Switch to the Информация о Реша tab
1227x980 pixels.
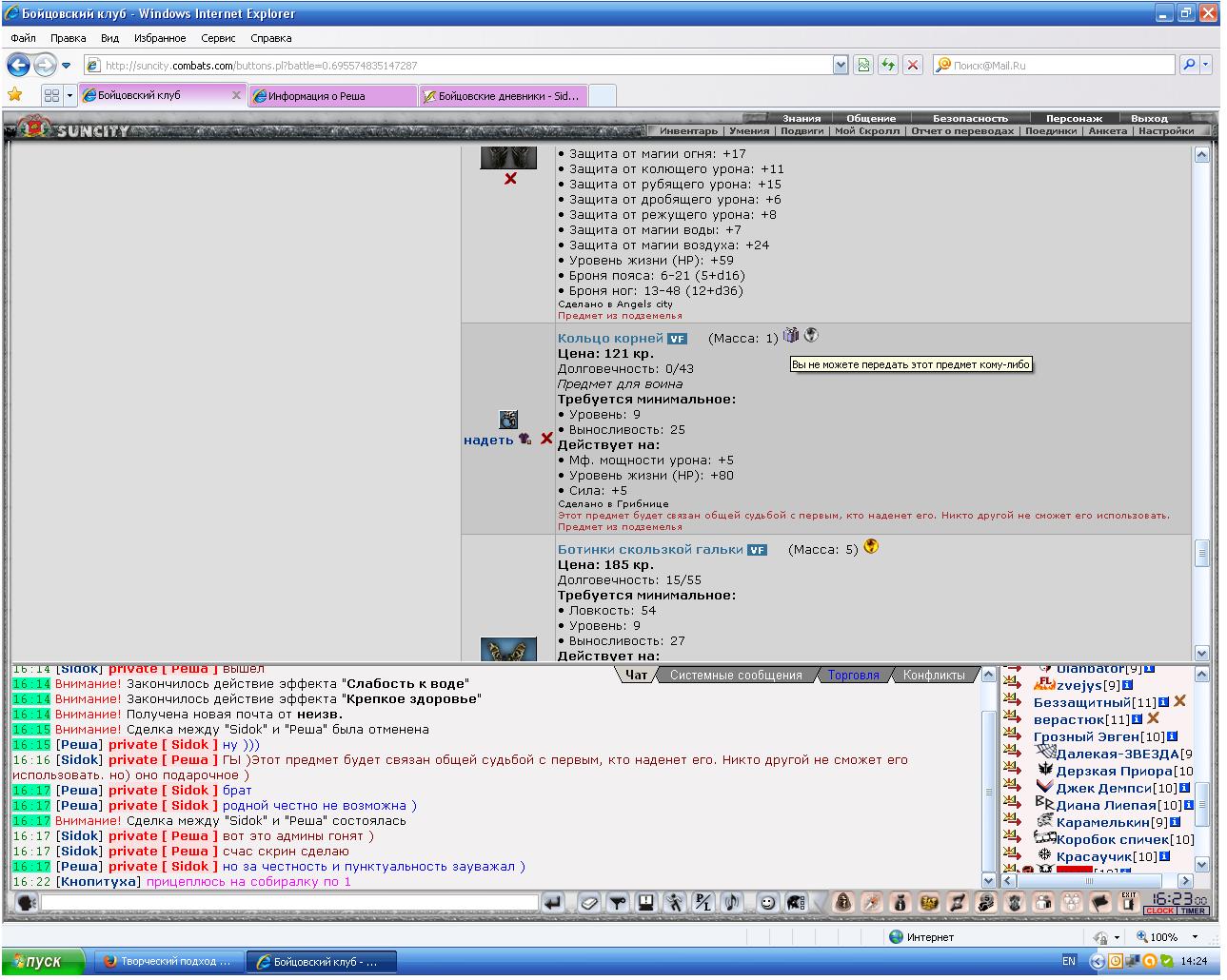click(x=332, y=96)
